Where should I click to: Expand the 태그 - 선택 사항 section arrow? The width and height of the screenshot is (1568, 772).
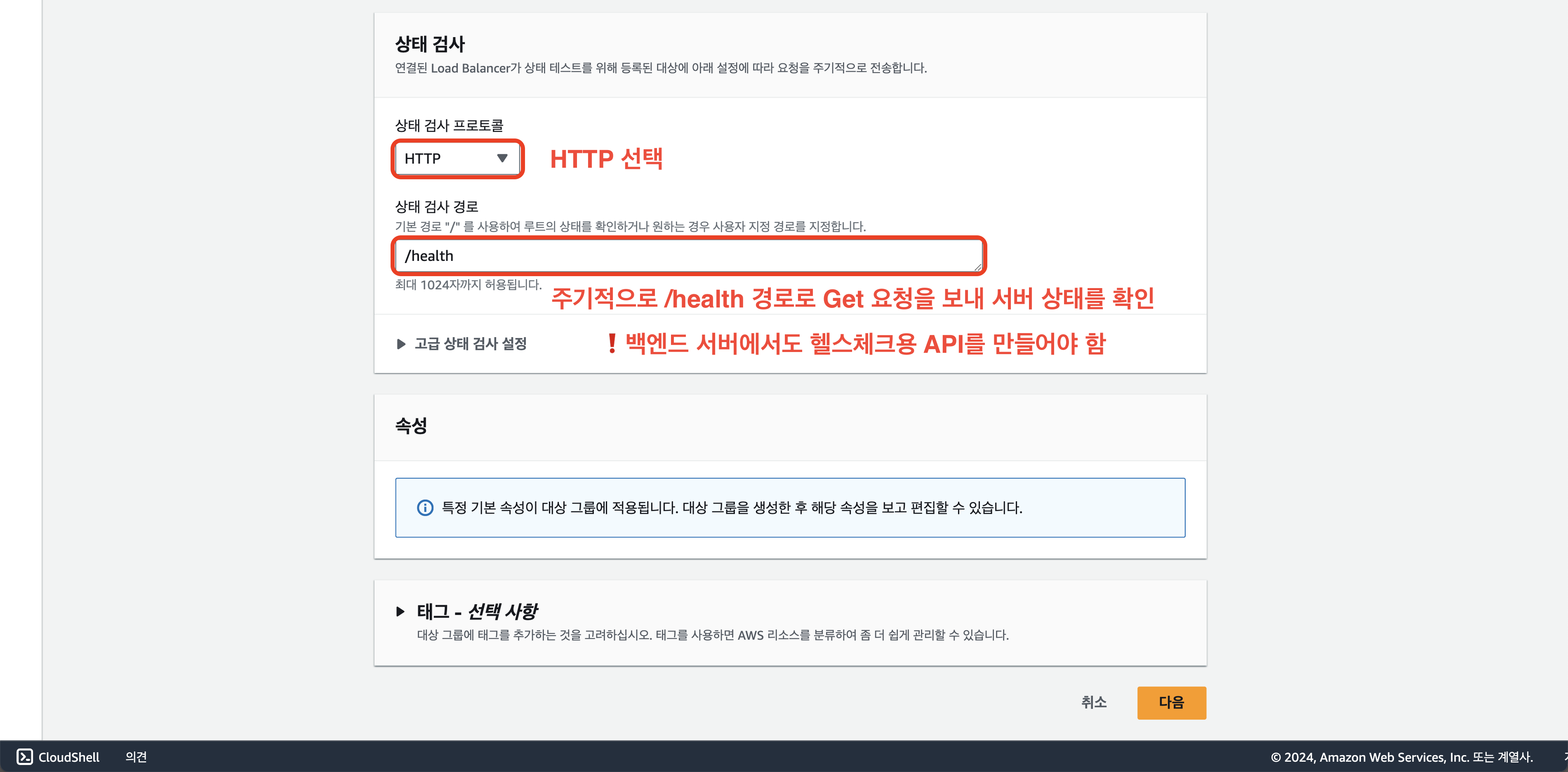pyautogui.click(x=400, y=611)
